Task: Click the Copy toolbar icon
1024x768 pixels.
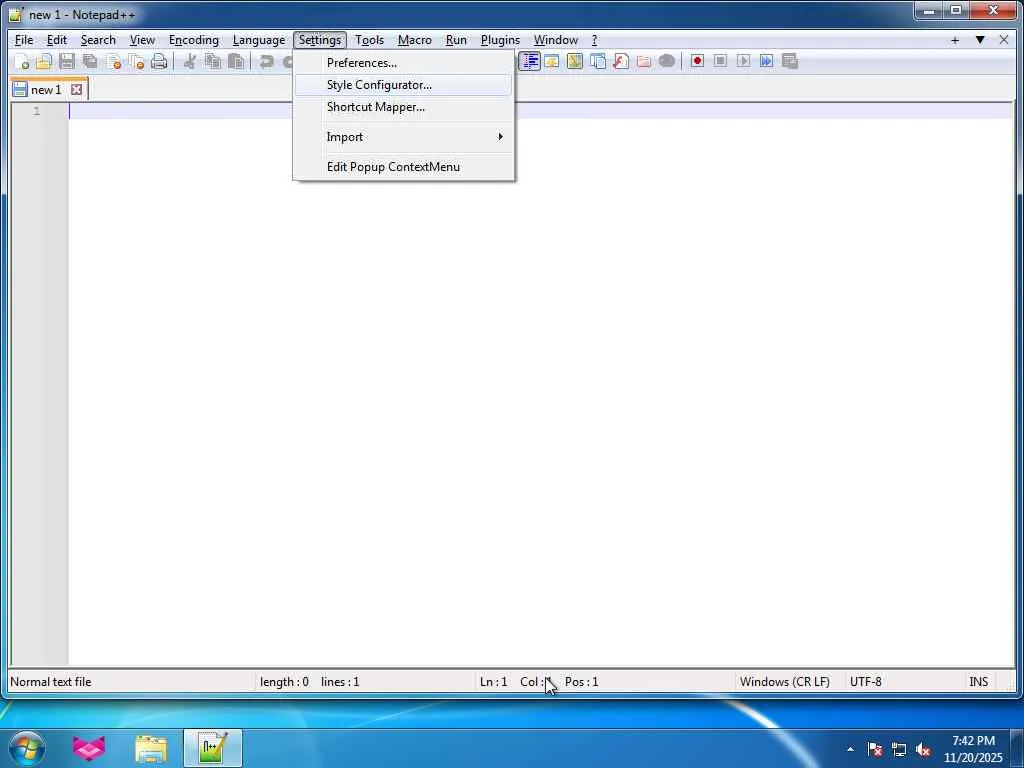Action: (213, 61)
